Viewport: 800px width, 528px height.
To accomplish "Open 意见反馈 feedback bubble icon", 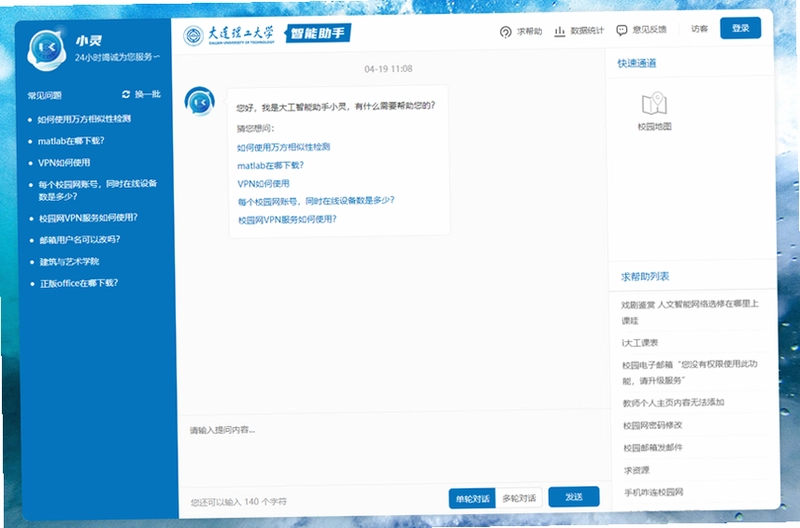I will tap(621, 31).
